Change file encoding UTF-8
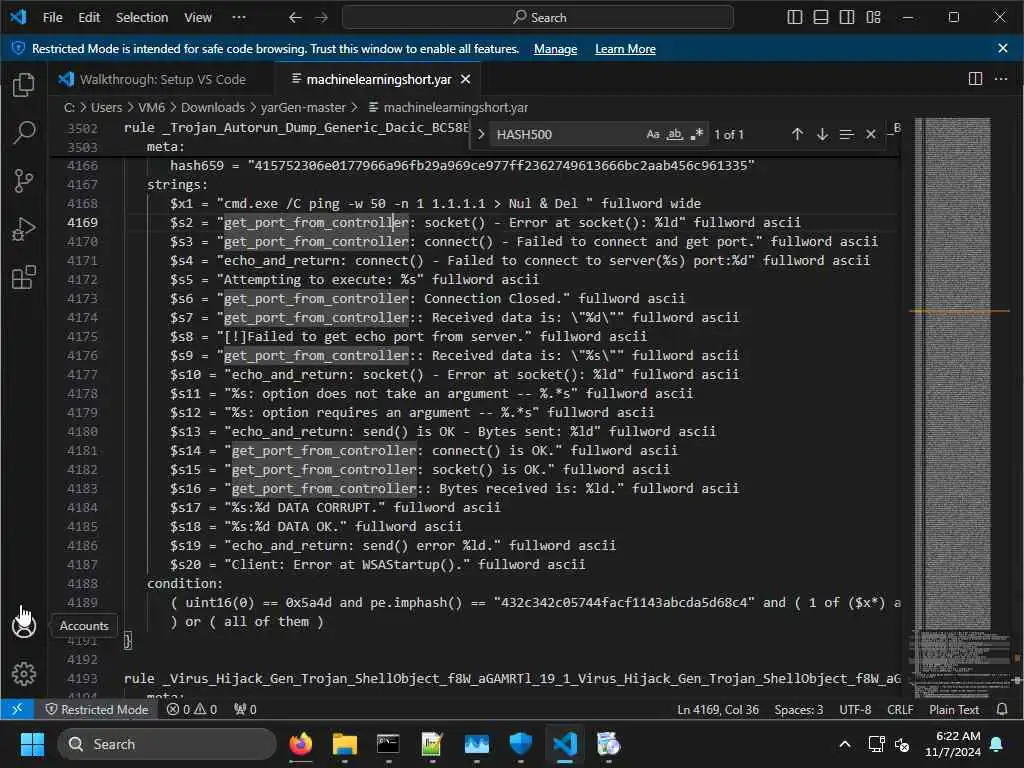Screen dimensions: 1024x768 click(x=855, y=709)
